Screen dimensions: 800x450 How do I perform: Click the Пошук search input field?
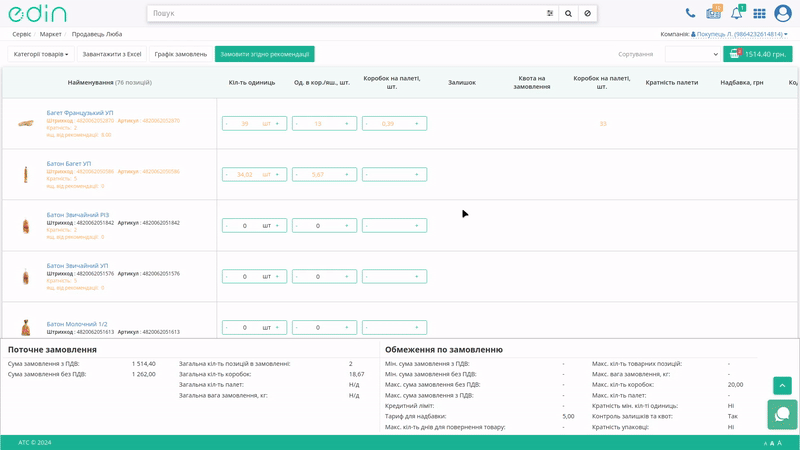pyautogui.click(x=347, y=13)
